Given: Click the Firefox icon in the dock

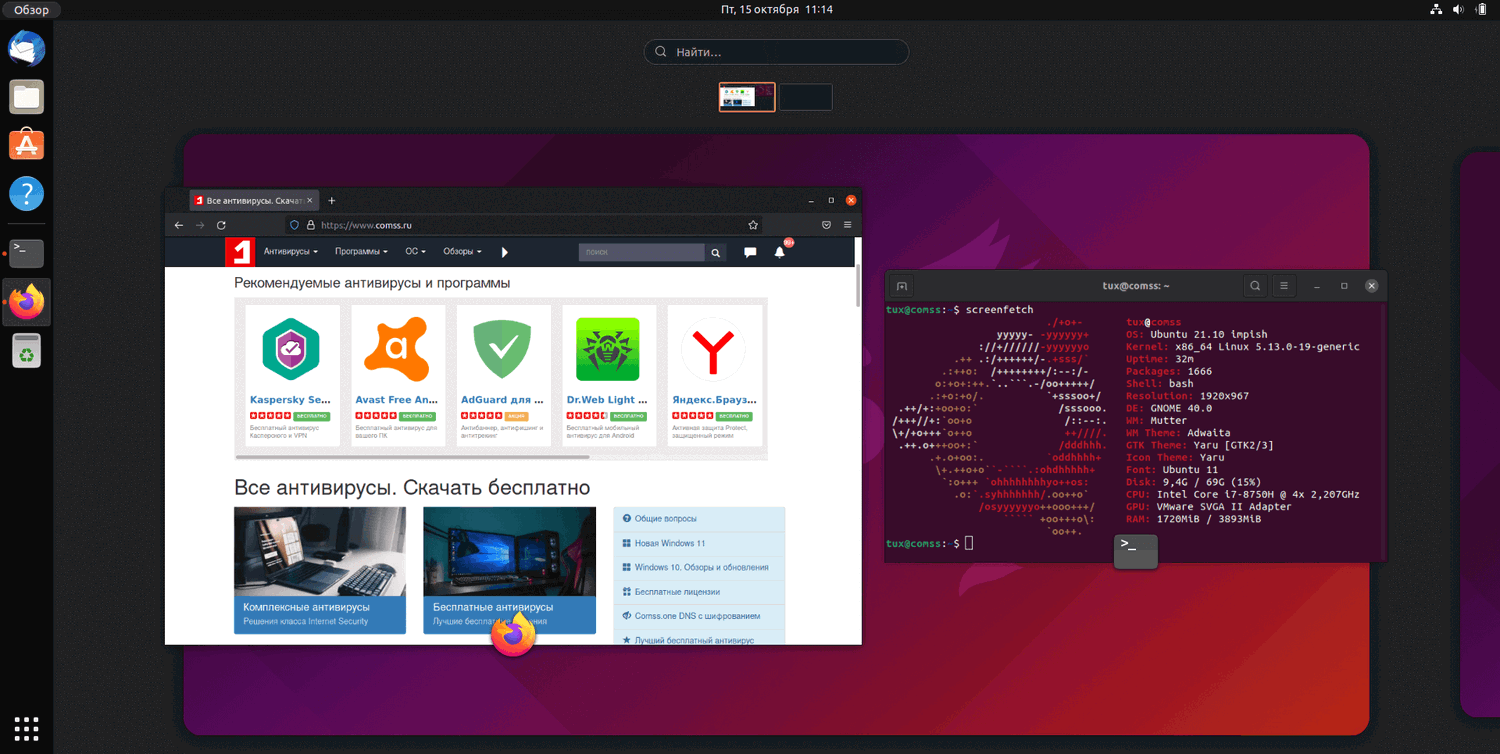Looking at the screenshot, I should pyautogui.click(x=27, y=301).
